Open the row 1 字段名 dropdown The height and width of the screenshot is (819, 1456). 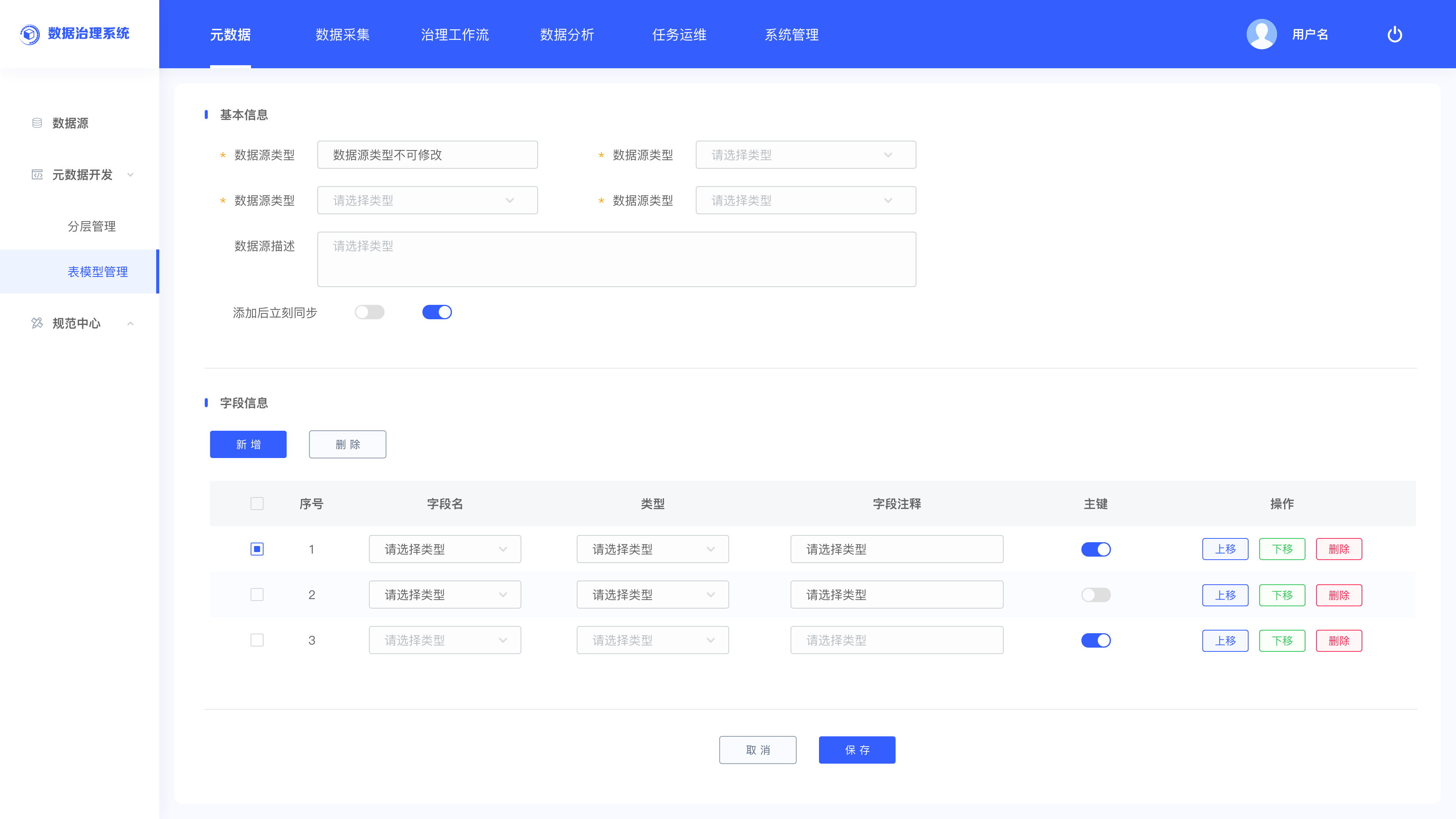(x=445, y=549)
